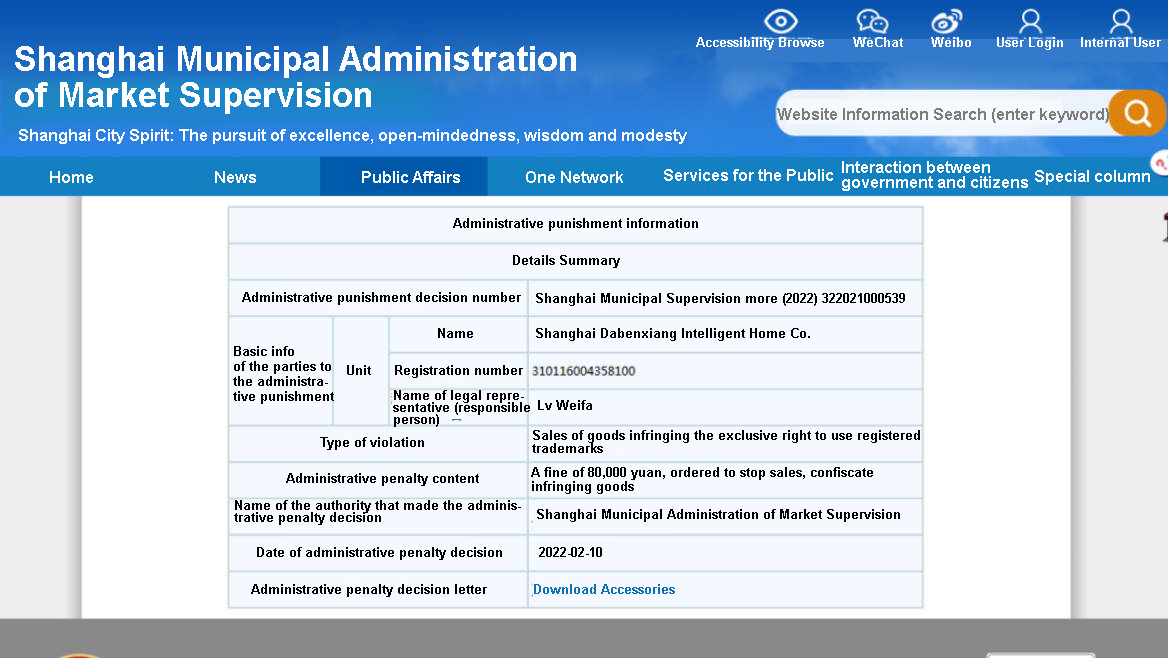
Task: Click the Shanghai Municipal Administration site title
Action: [x=296, y=77]
